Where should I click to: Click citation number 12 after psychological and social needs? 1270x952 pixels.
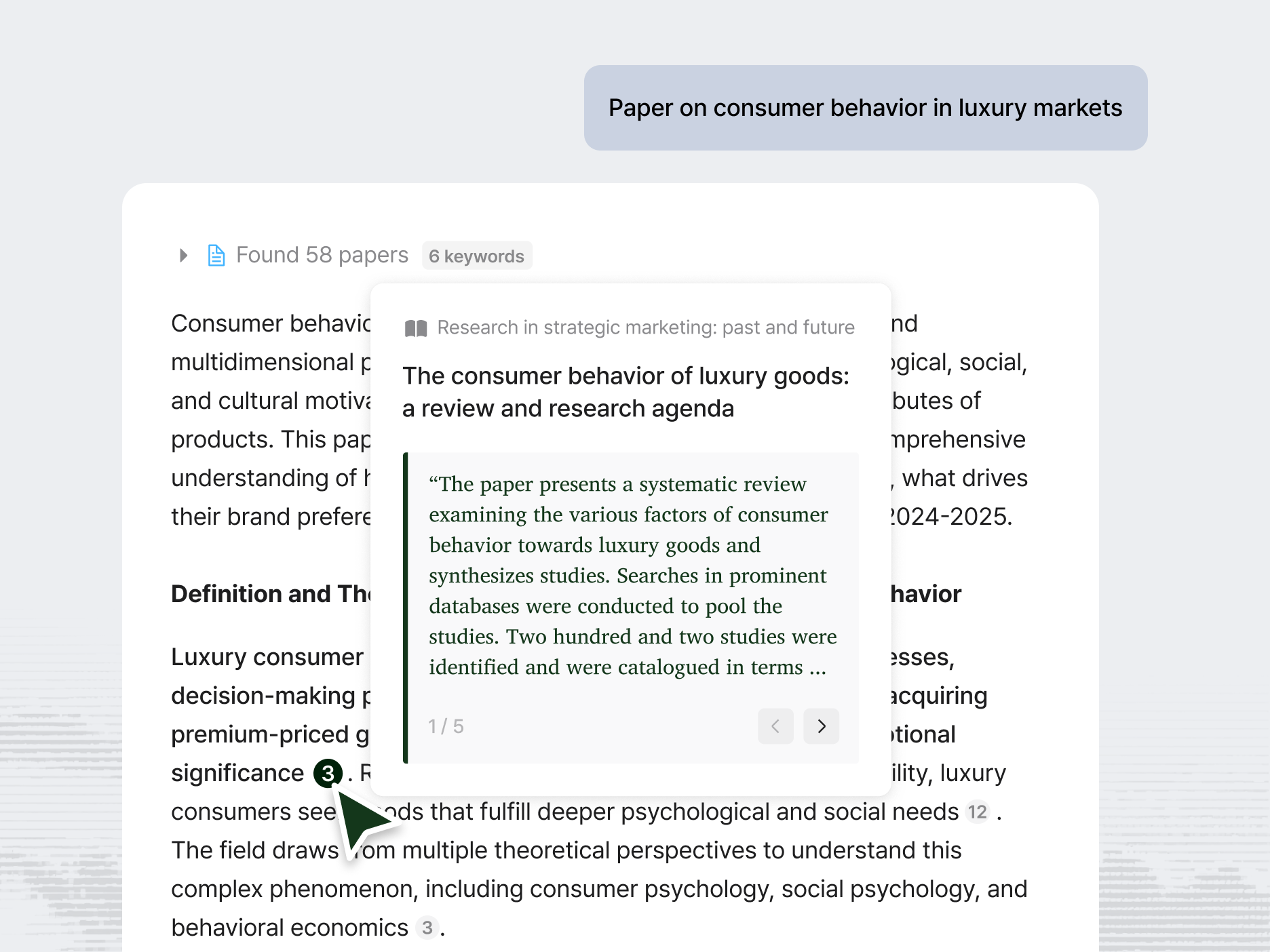click(977, 812)
